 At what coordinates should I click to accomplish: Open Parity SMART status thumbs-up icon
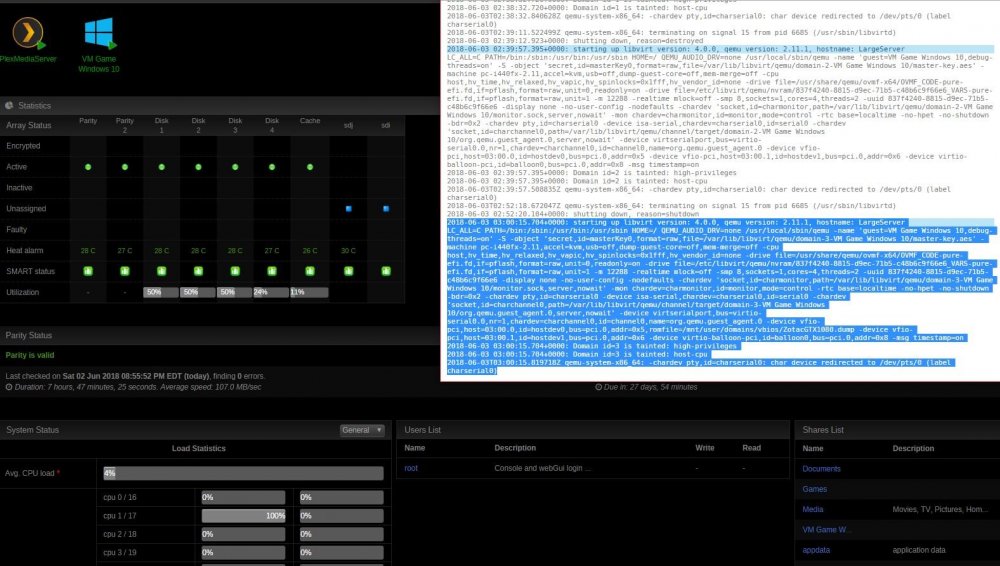(88, 271)
